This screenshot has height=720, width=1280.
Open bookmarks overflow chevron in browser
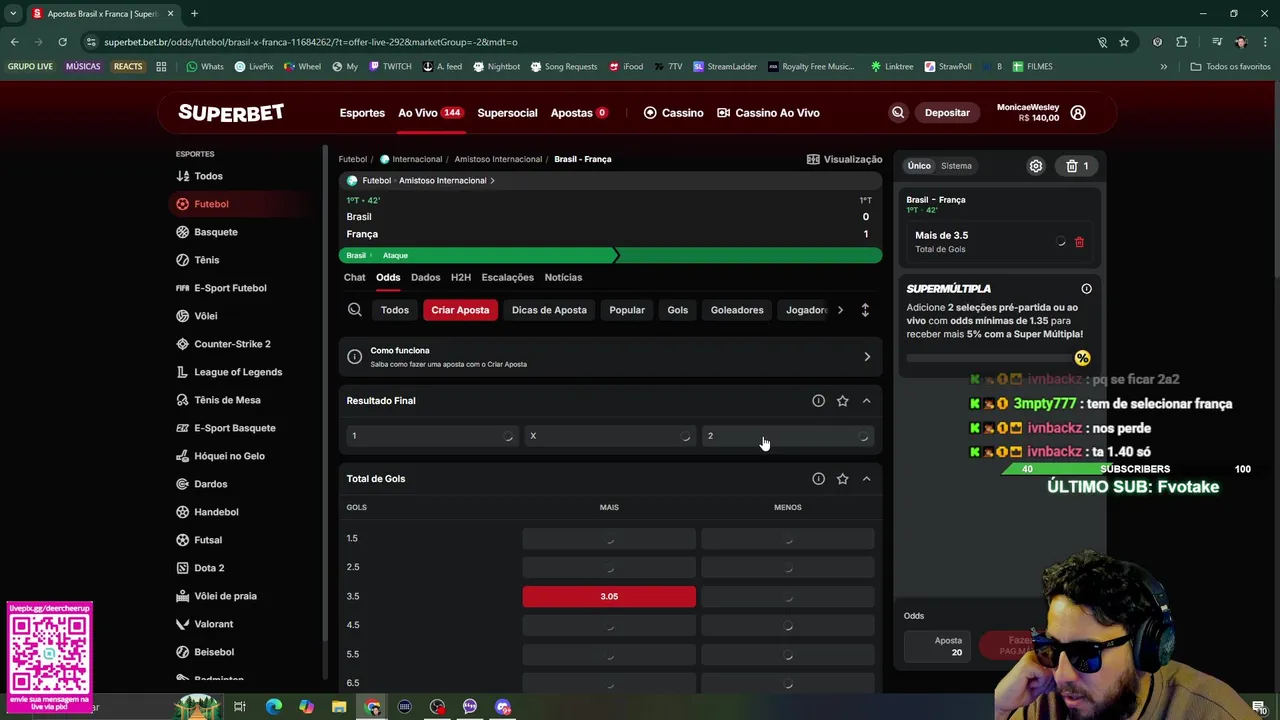1163,67
